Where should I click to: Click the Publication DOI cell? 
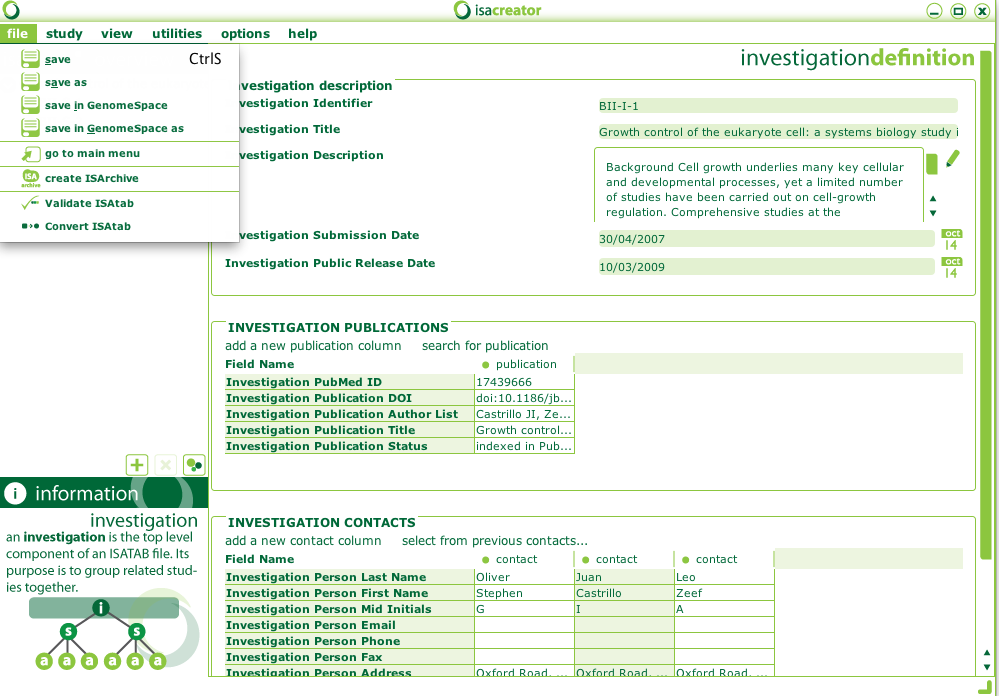pos(524,398)
